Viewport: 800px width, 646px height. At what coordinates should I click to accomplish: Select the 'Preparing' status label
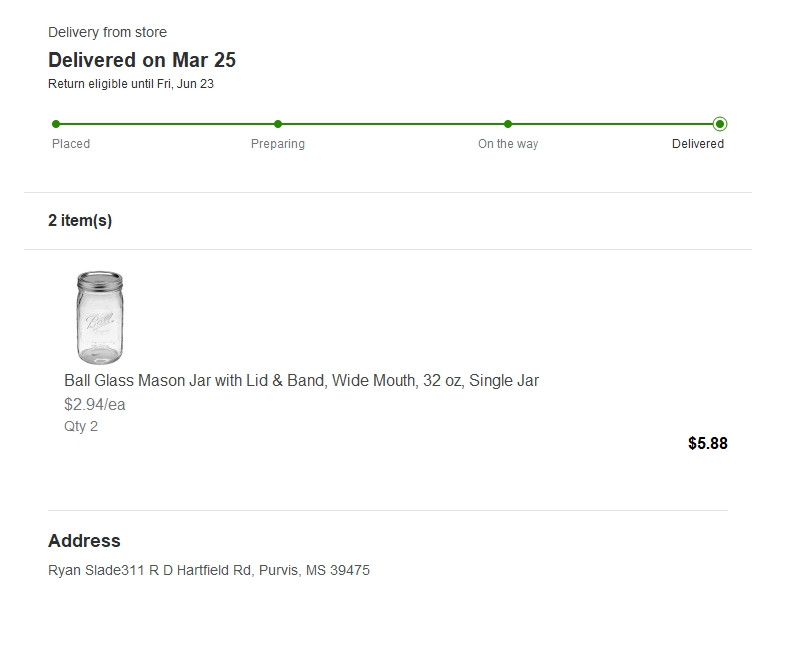click(278, 144)
